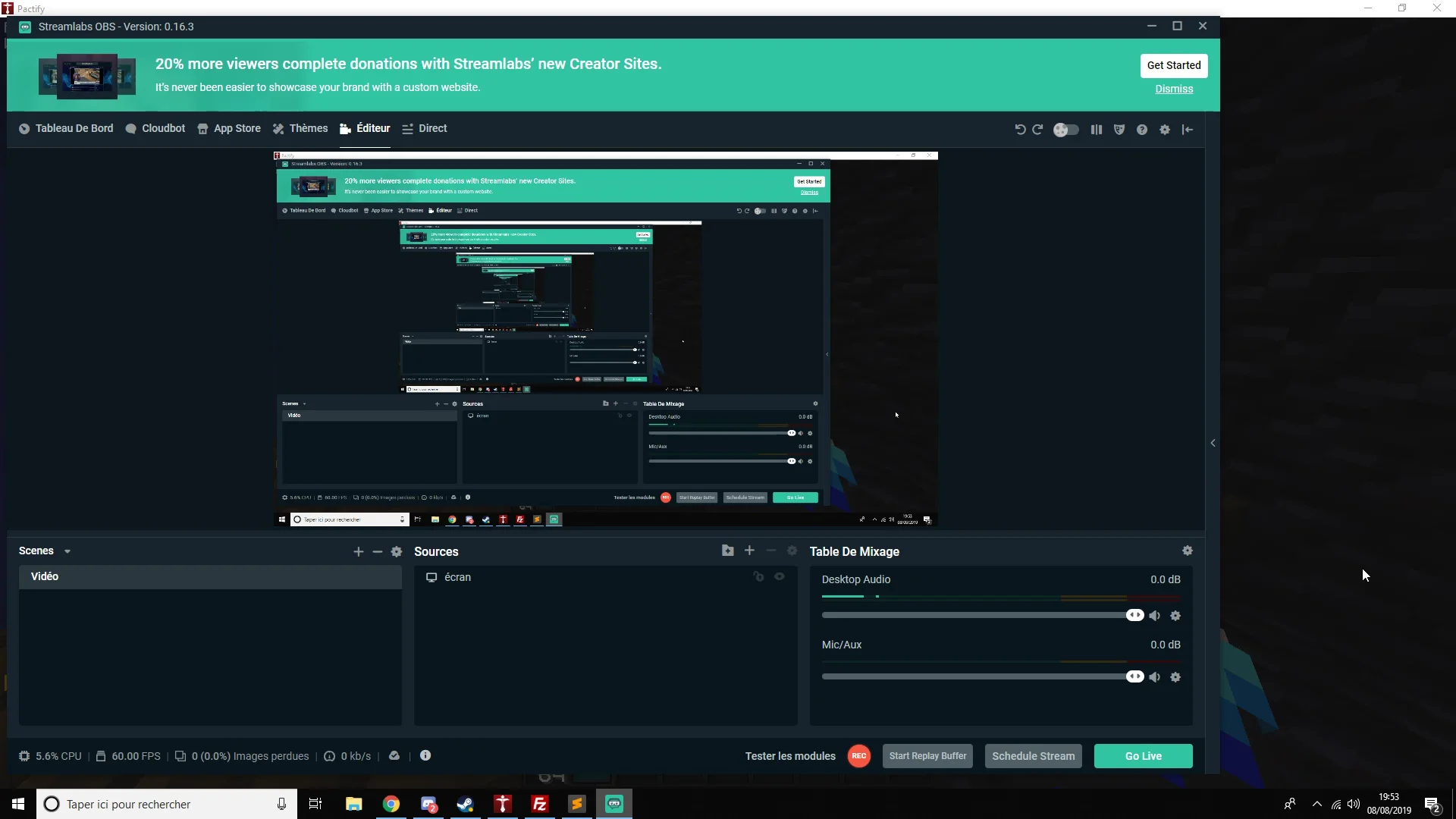1456x819 pixels.
Task: Toggle lock on écran source
Action: (x=758, y=577)
